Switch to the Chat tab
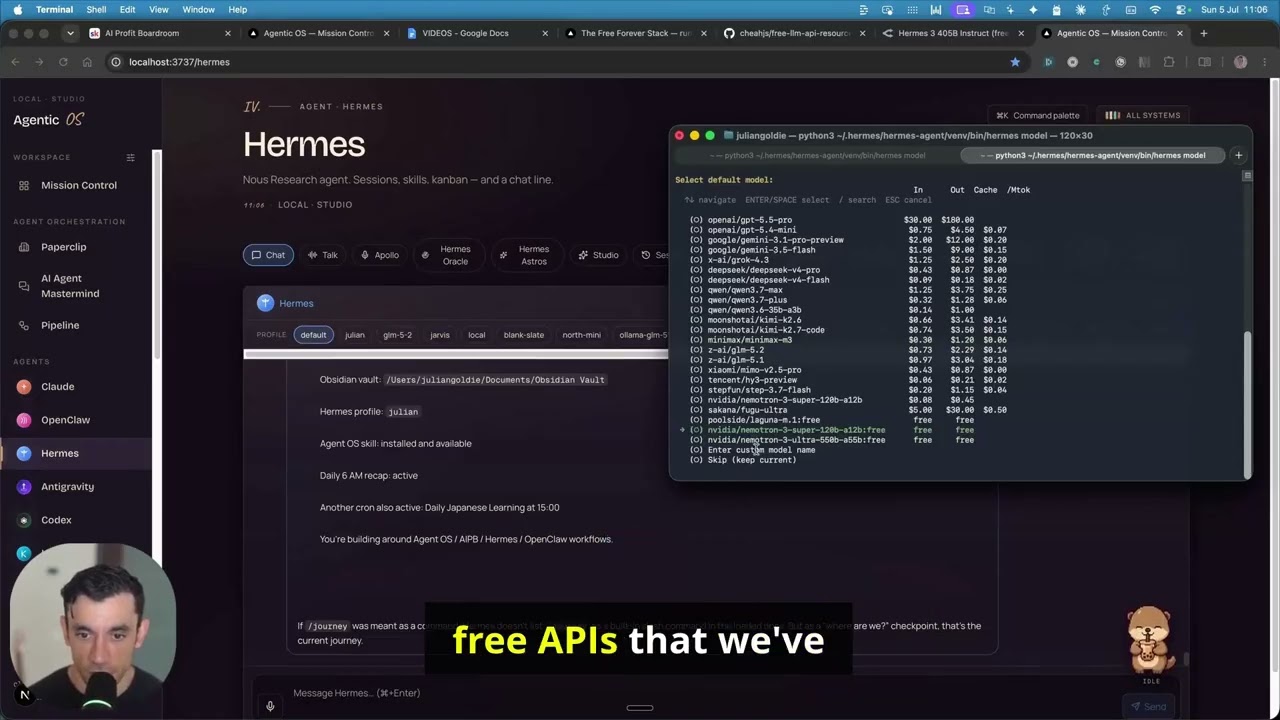Image resolution: width=1280 pixels, height=720 pixels. pyautogui.click(x=268, y=255)
